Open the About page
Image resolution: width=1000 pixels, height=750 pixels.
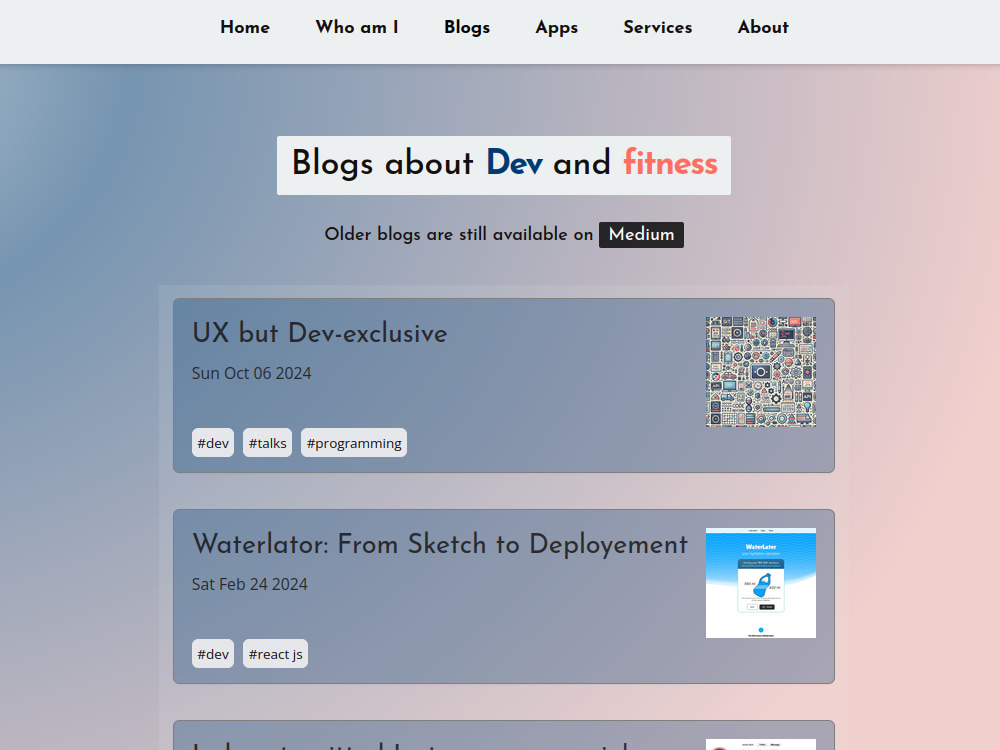pyautogui.click(x=763, y=27)
